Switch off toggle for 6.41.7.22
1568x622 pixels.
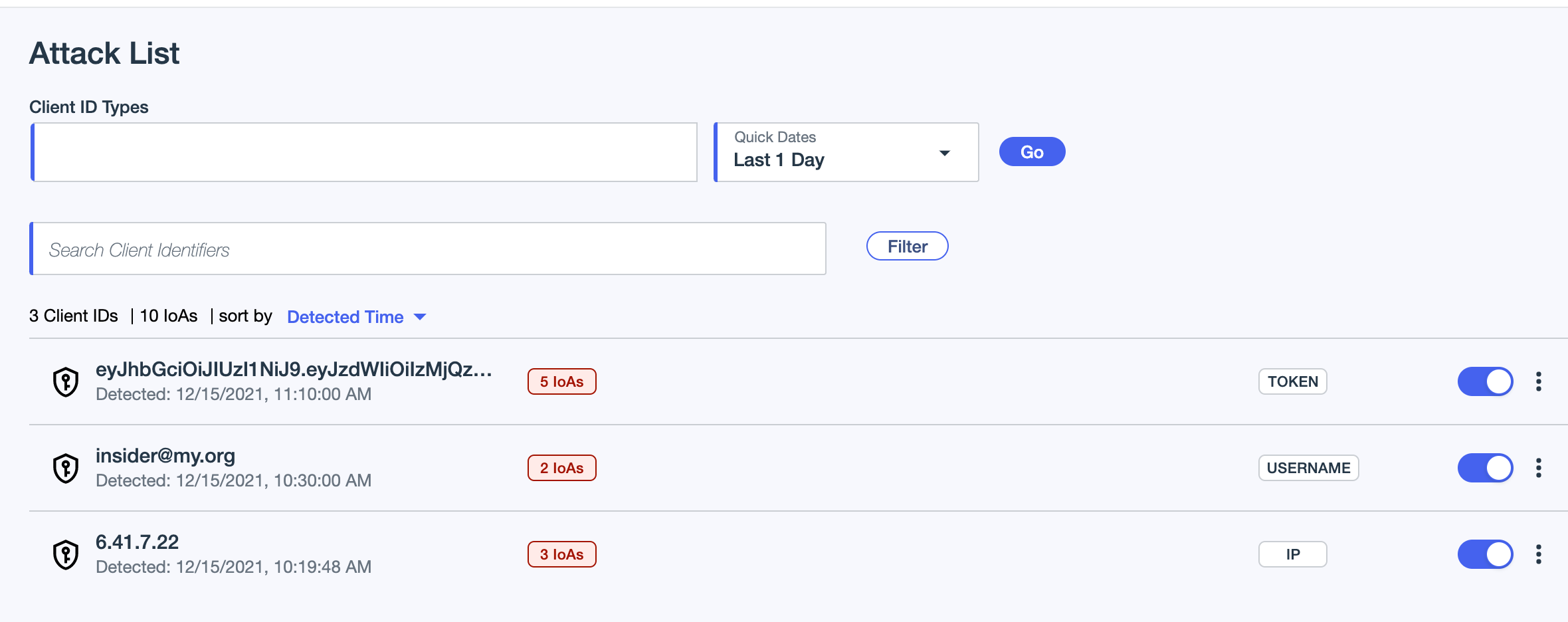tap(1485, 554)
